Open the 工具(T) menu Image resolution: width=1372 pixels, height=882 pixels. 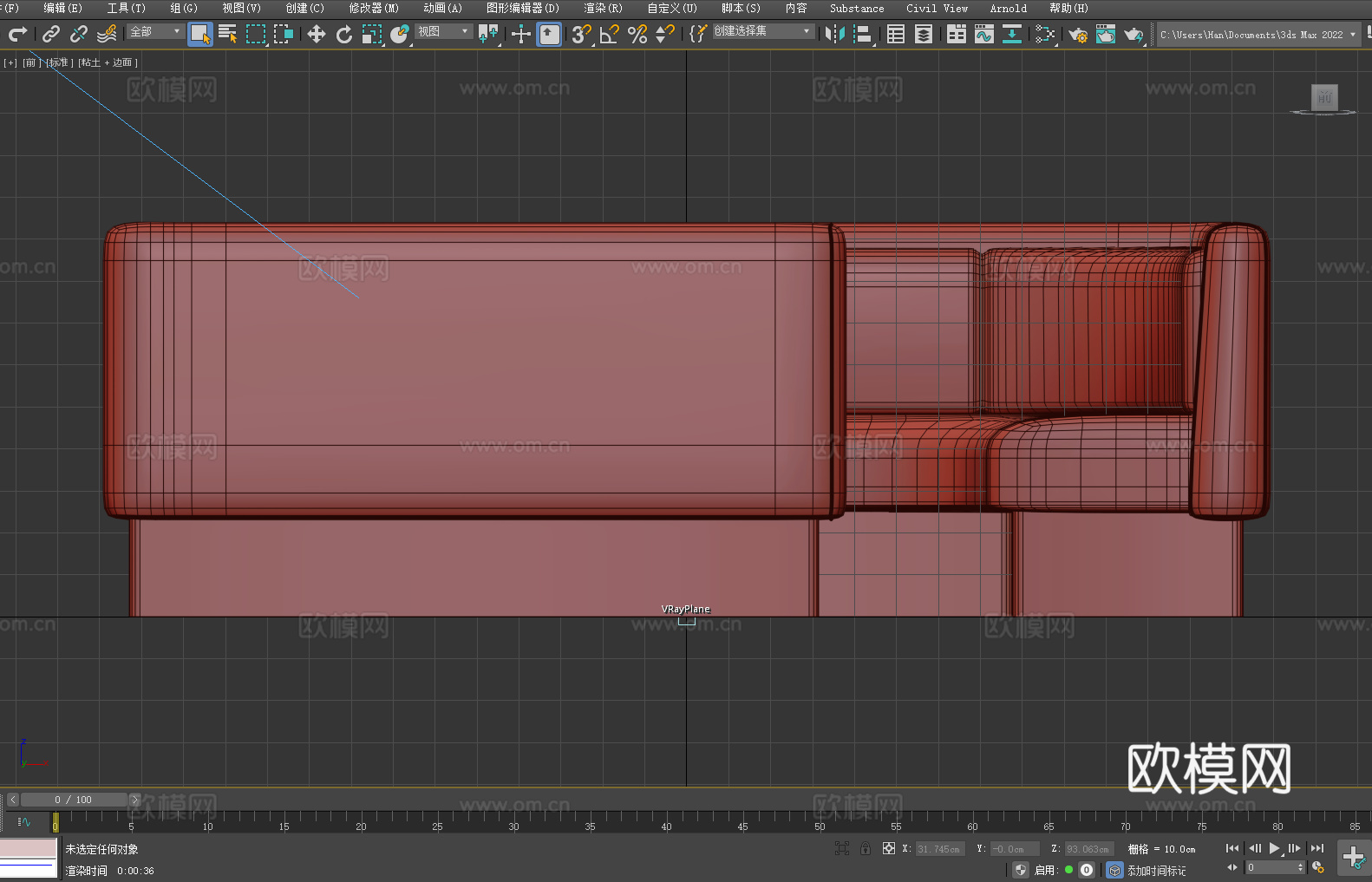126,8
